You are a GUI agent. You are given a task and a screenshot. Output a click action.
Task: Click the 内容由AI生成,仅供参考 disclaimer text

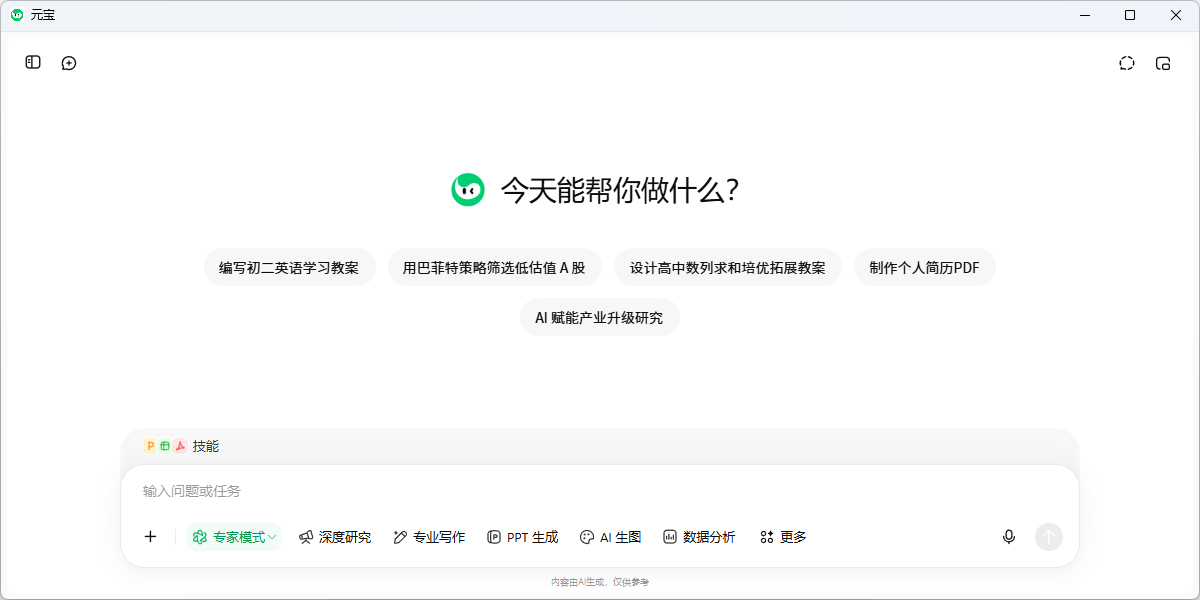[600, 582]
